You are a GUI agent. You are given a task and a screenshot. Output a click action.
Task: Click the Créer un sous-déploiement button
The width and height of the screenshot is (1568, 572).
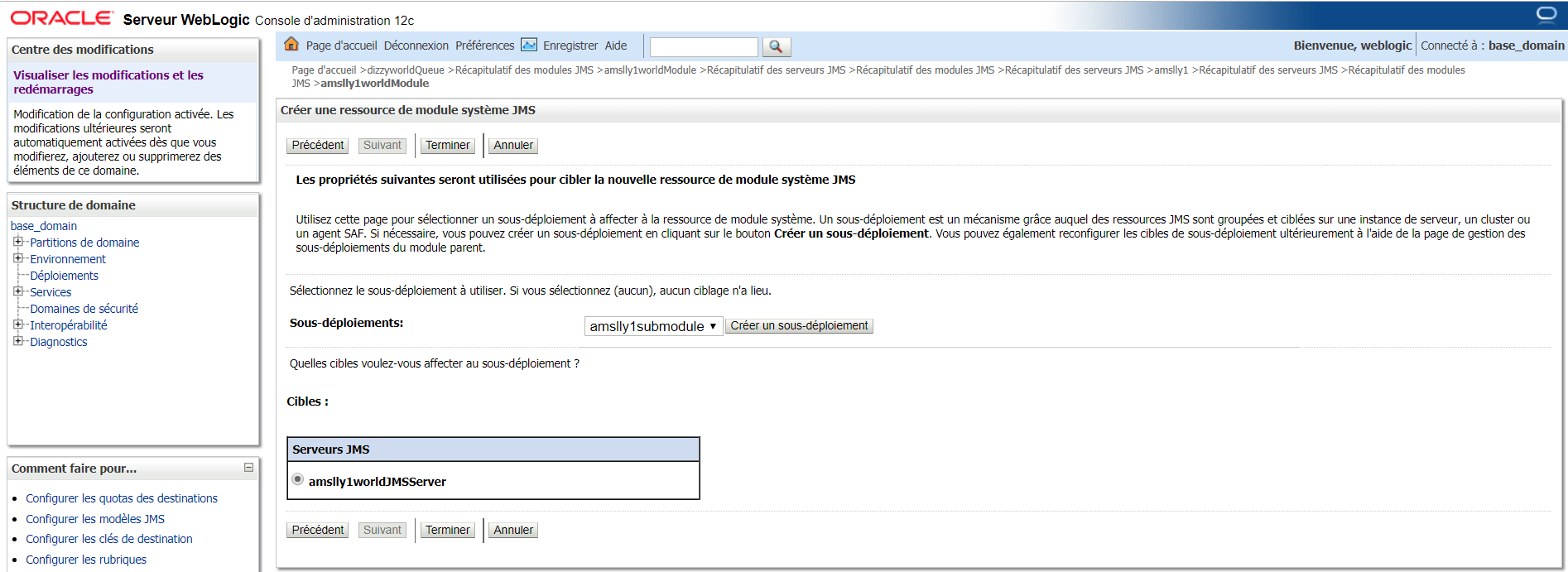pos(799,326)
